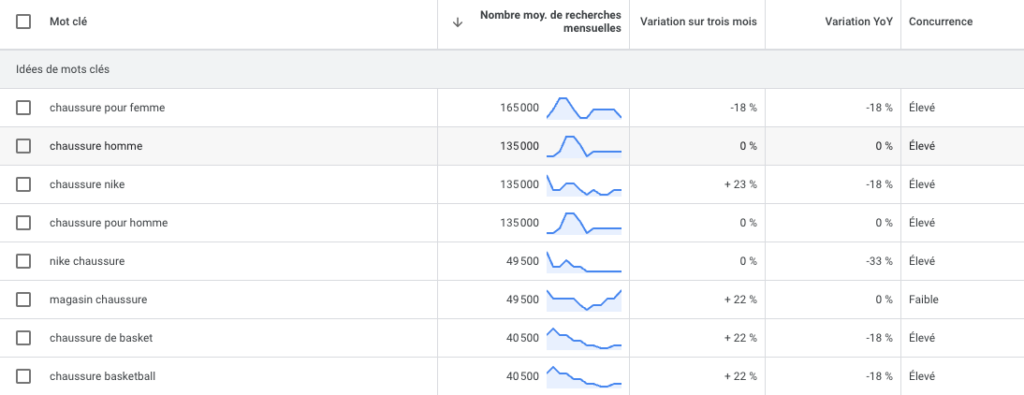
Task: View nike chaussure trend sparkline
Action: [x=584, y=261]
